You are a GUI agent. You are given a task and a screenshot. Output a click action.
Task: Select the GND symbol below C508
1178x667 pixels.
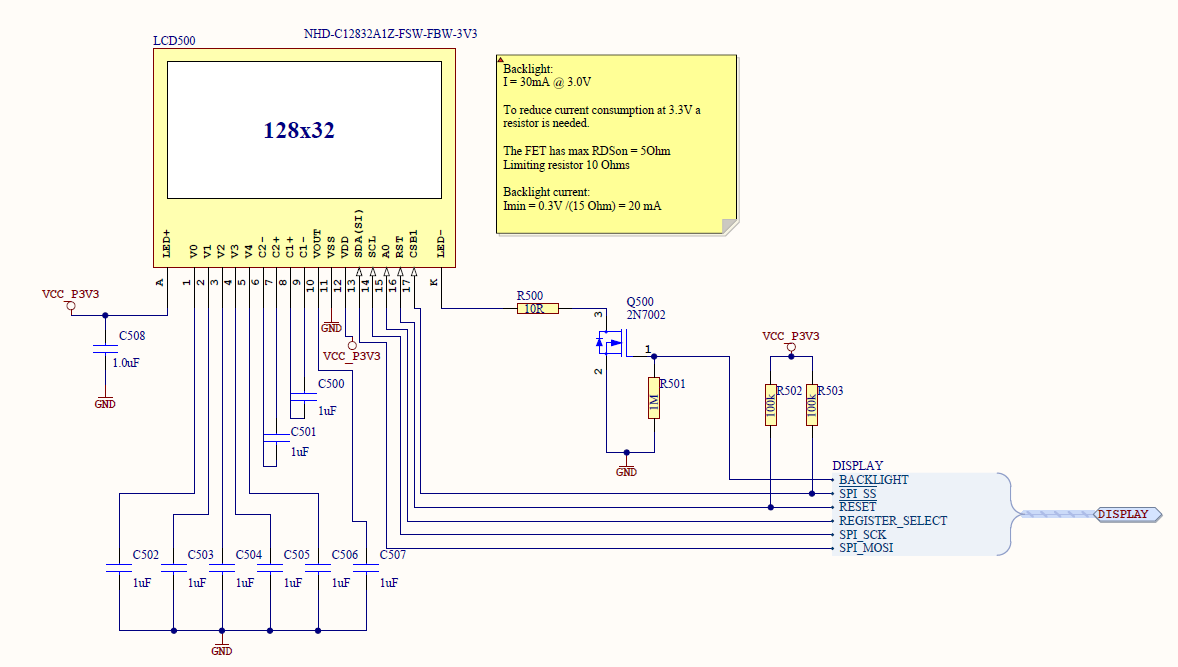105,402
